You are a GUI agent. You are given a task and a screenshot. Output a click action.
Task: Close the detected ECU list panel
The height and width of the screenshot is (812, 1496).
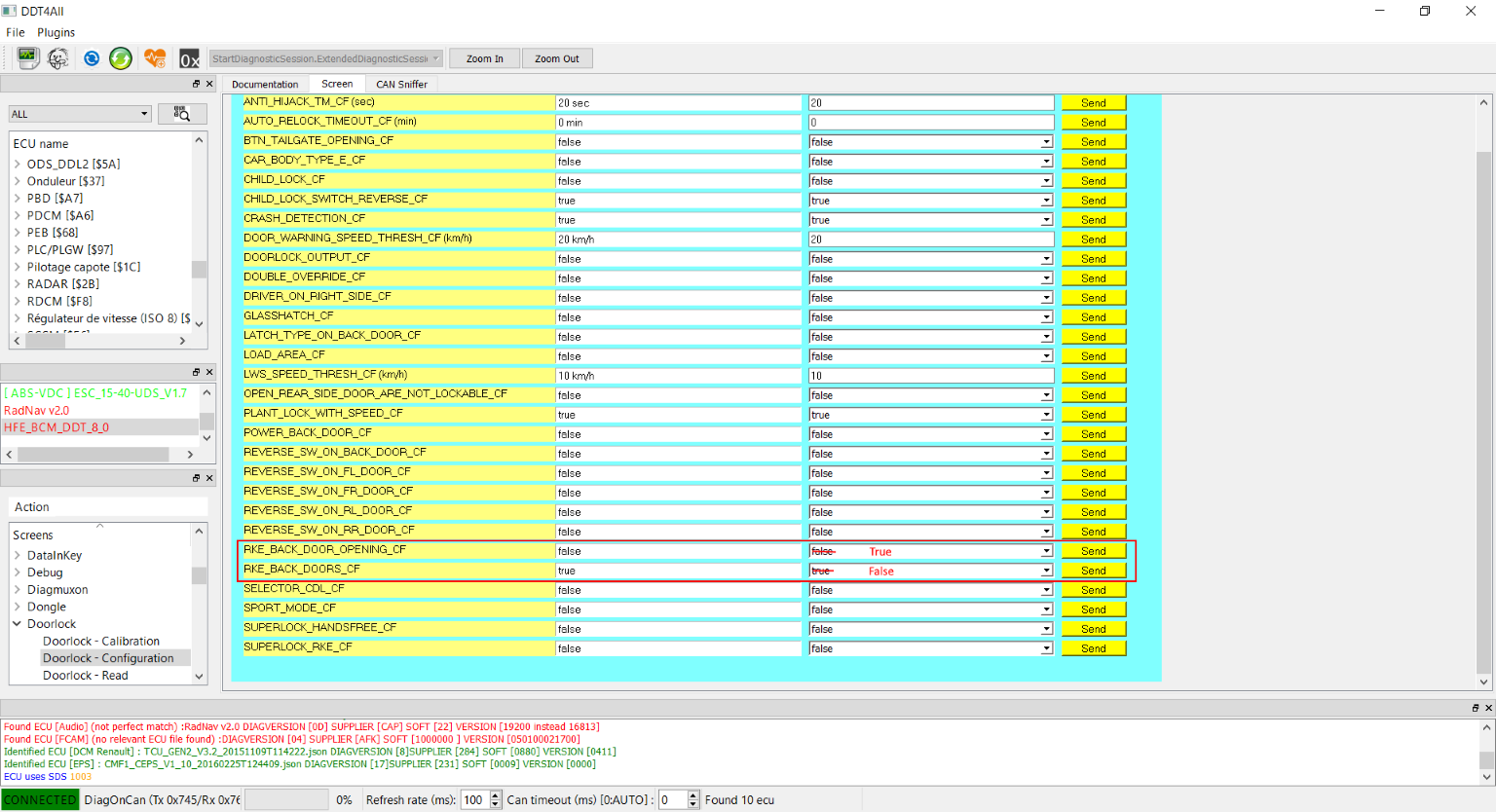pyautogui.click(x=208, y=372)
